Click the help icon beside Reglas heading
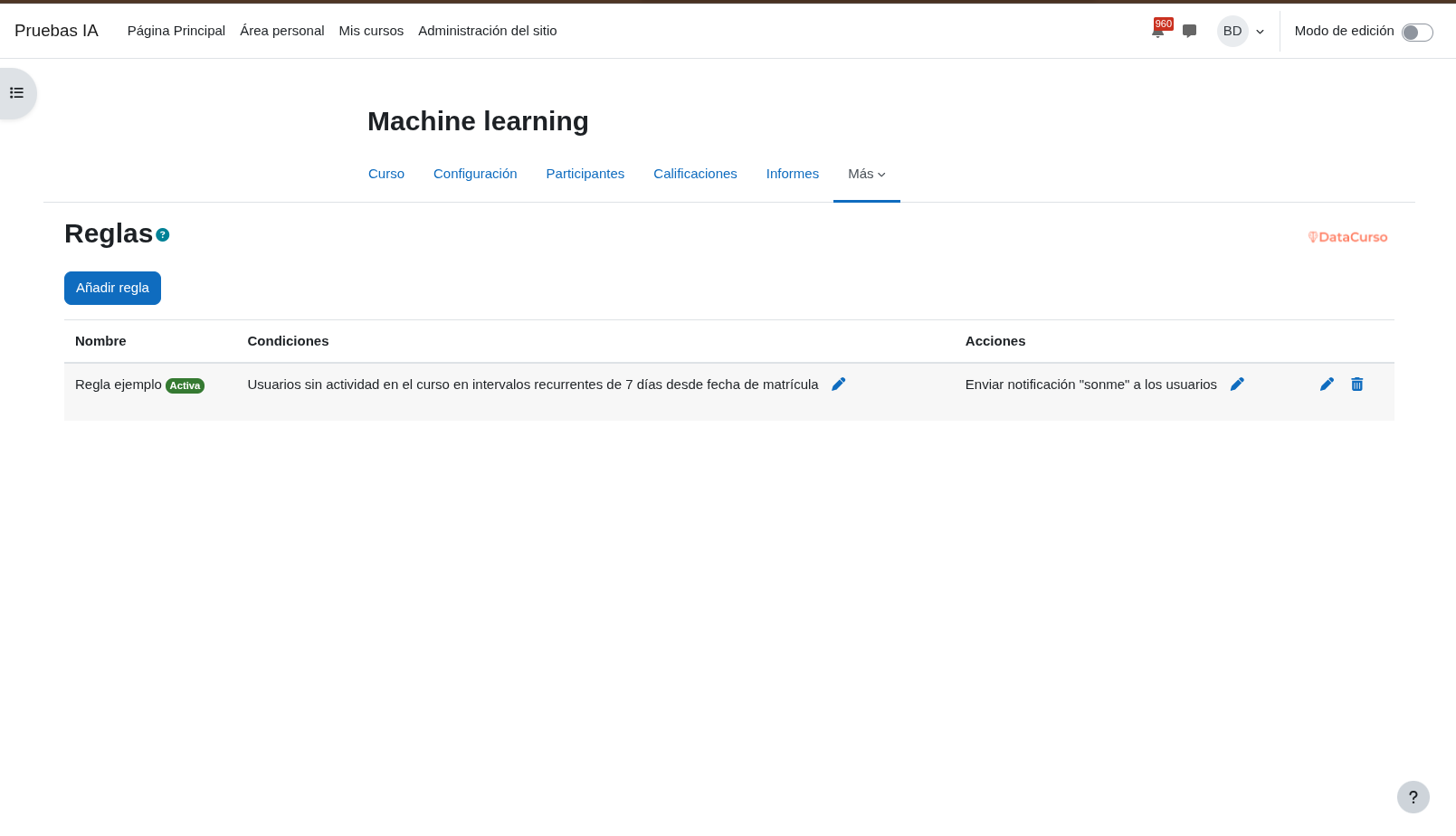 (162, 234)
